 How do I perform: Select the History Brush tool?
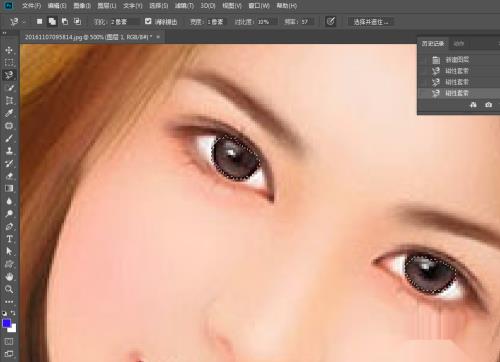9,163
